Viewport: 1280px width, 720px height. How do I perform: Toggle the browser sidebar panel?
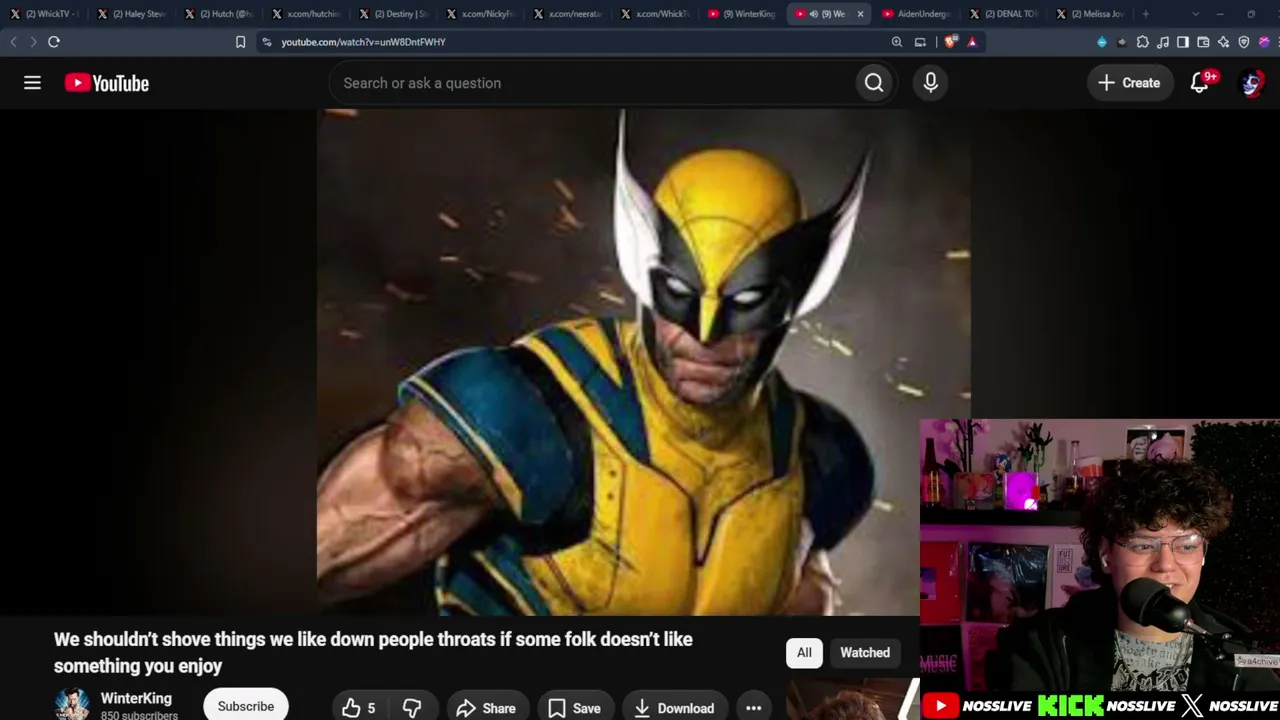(1183, 42)
